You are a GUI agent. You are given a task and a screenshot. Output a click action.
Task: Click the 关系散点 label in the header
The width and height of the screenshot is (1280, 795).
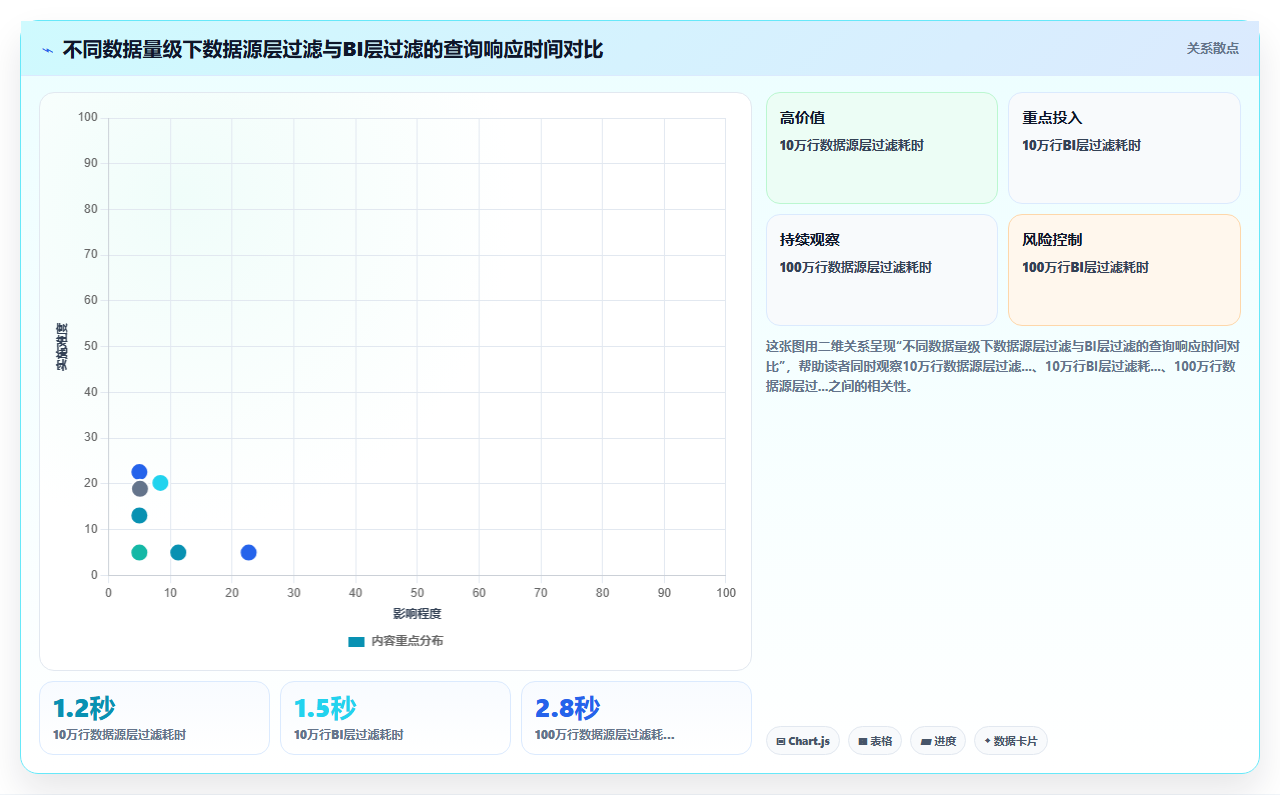point(1212,48)
